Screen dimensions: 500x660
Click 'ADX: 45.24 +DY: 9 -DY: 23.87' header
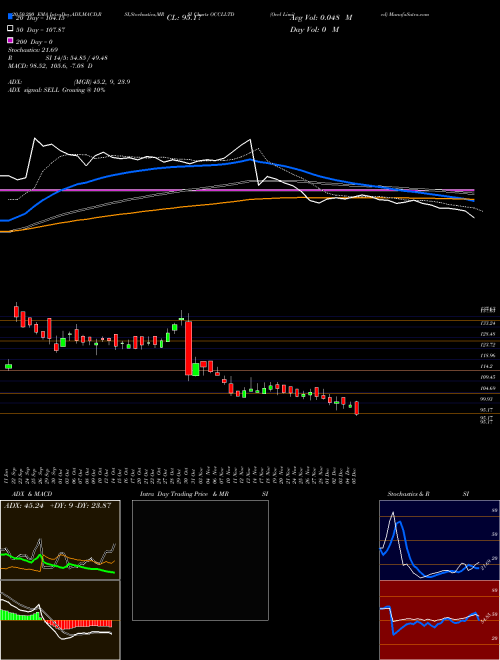58,506
